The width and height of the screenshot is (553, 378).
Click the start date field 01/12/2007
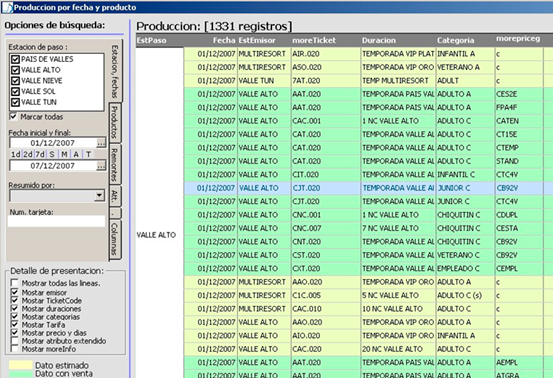(53, 143)
